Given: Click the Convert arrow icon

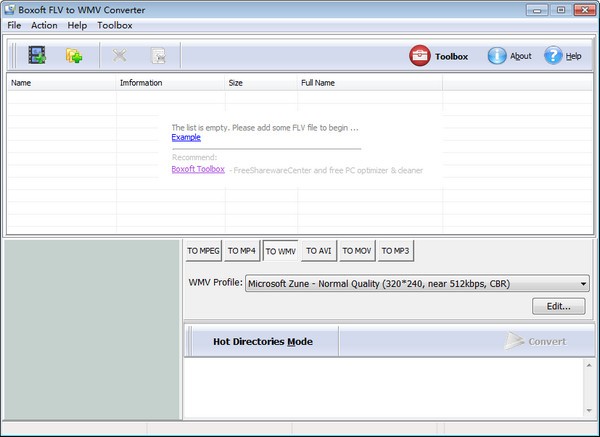Looking at the screenshot, I should click(516, 341).
